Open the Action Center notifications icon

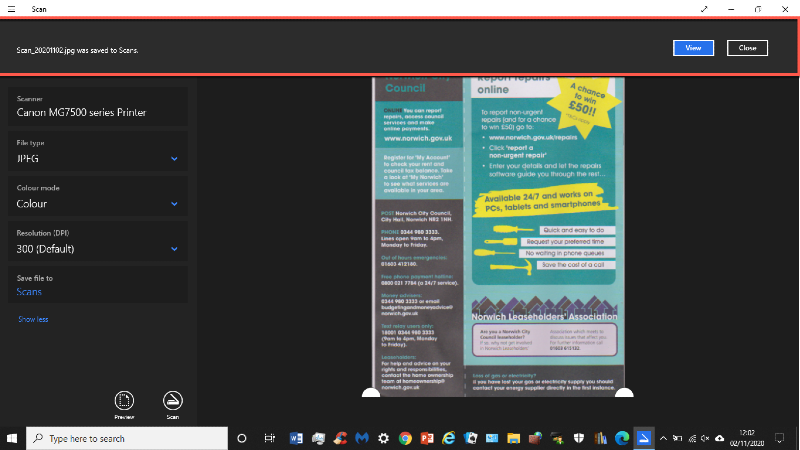(x=780, y=438)
